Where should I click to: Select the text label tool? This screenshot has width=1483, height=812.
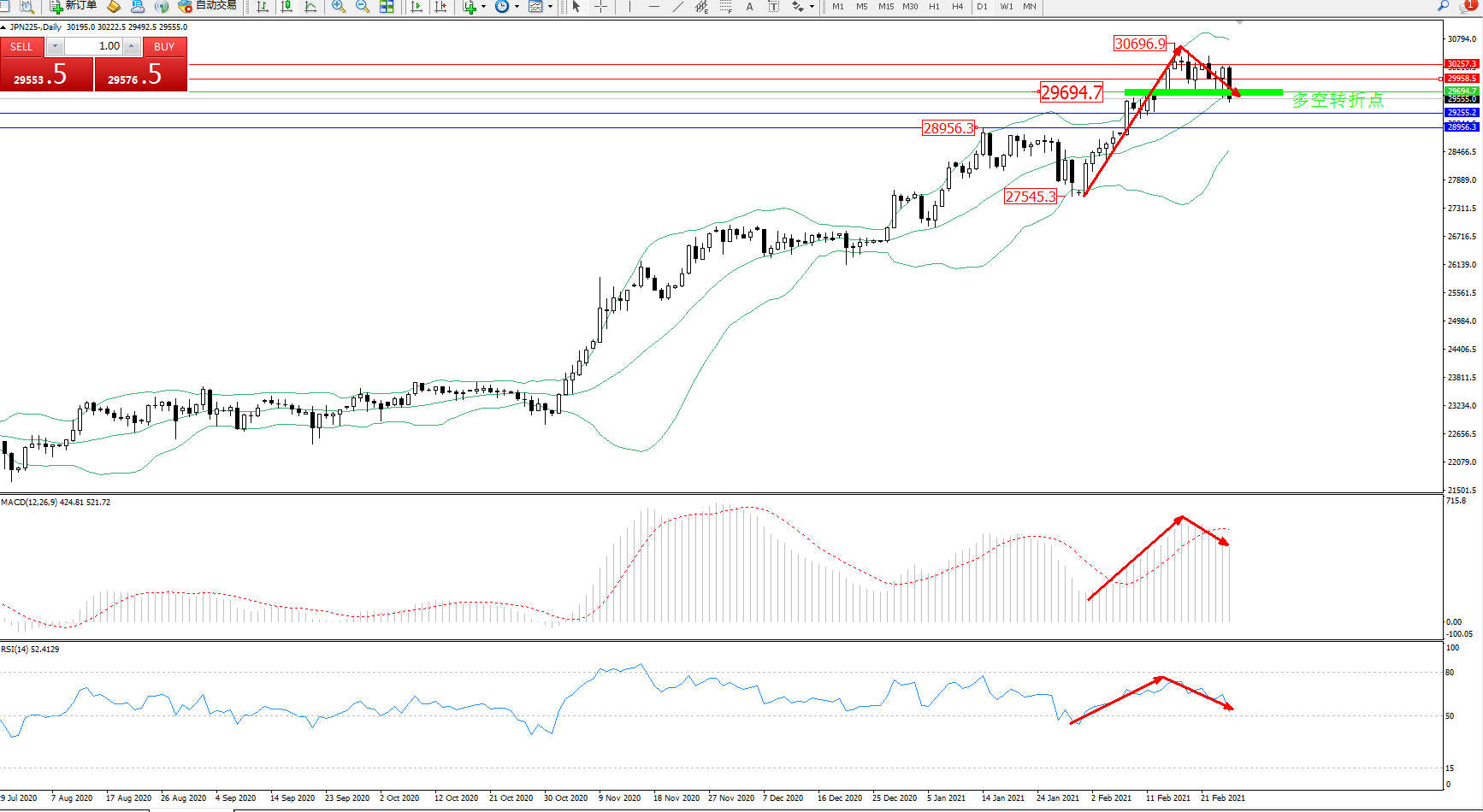click(750, 7)
